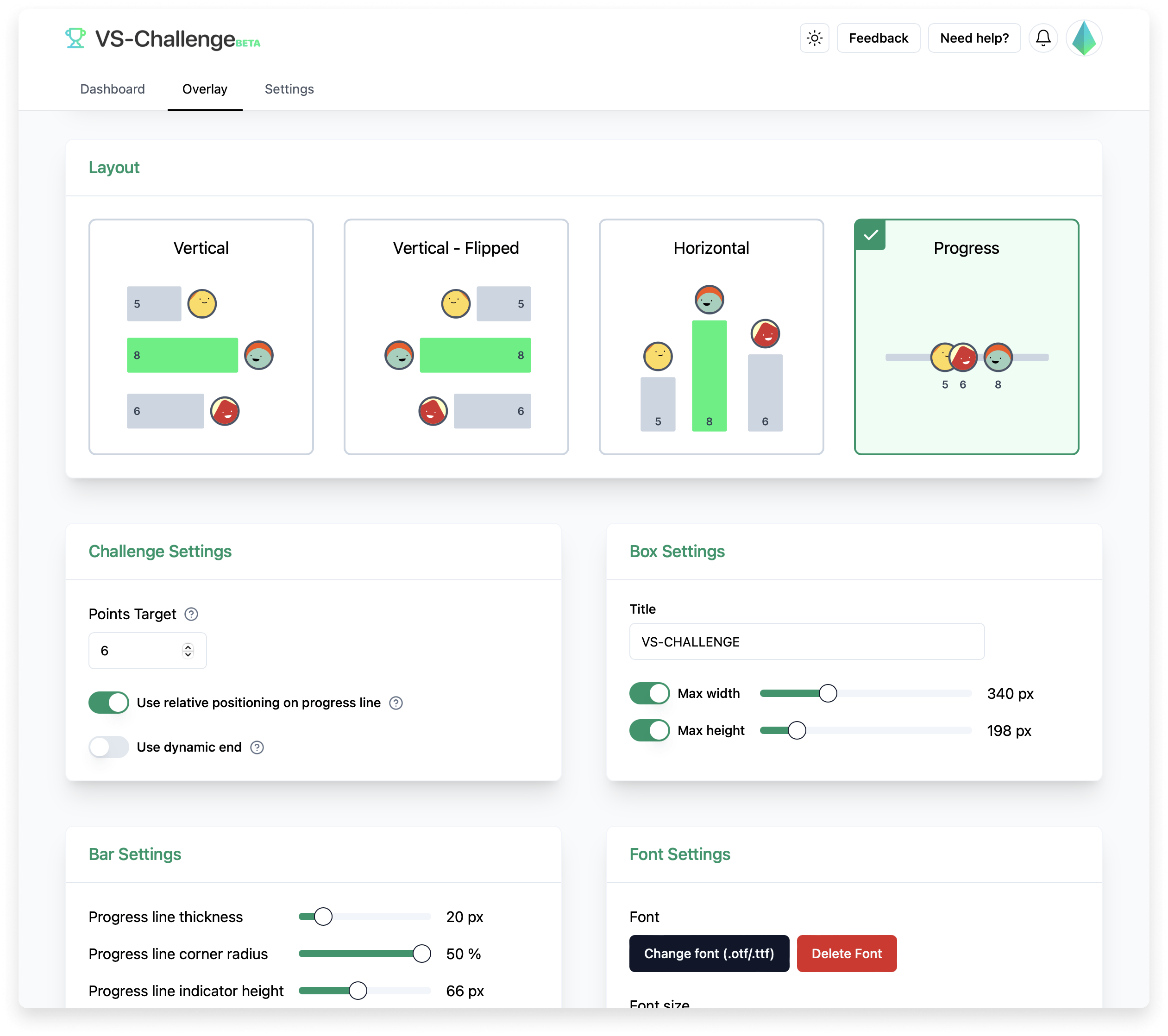Open notifications bell icon
1168x1036 pixels.
coord(1043,38)
